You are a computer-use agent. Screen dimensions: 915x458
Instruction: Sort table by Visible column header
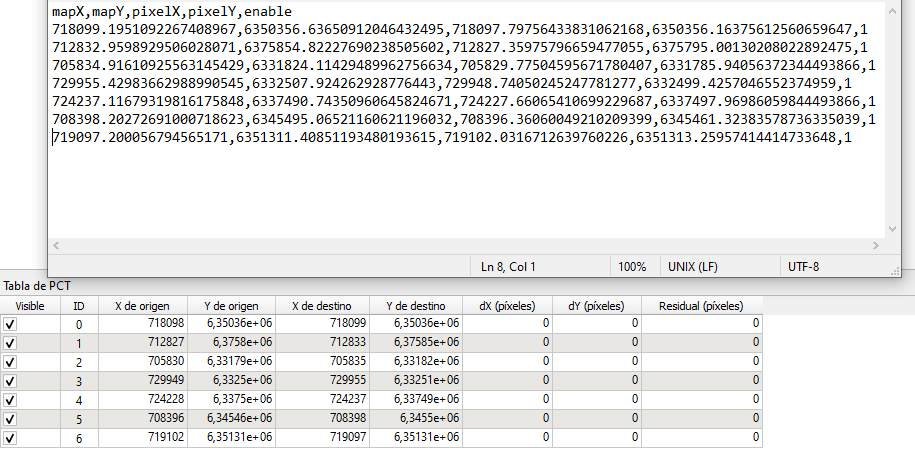pyautogui.click(x=30, y=306)
